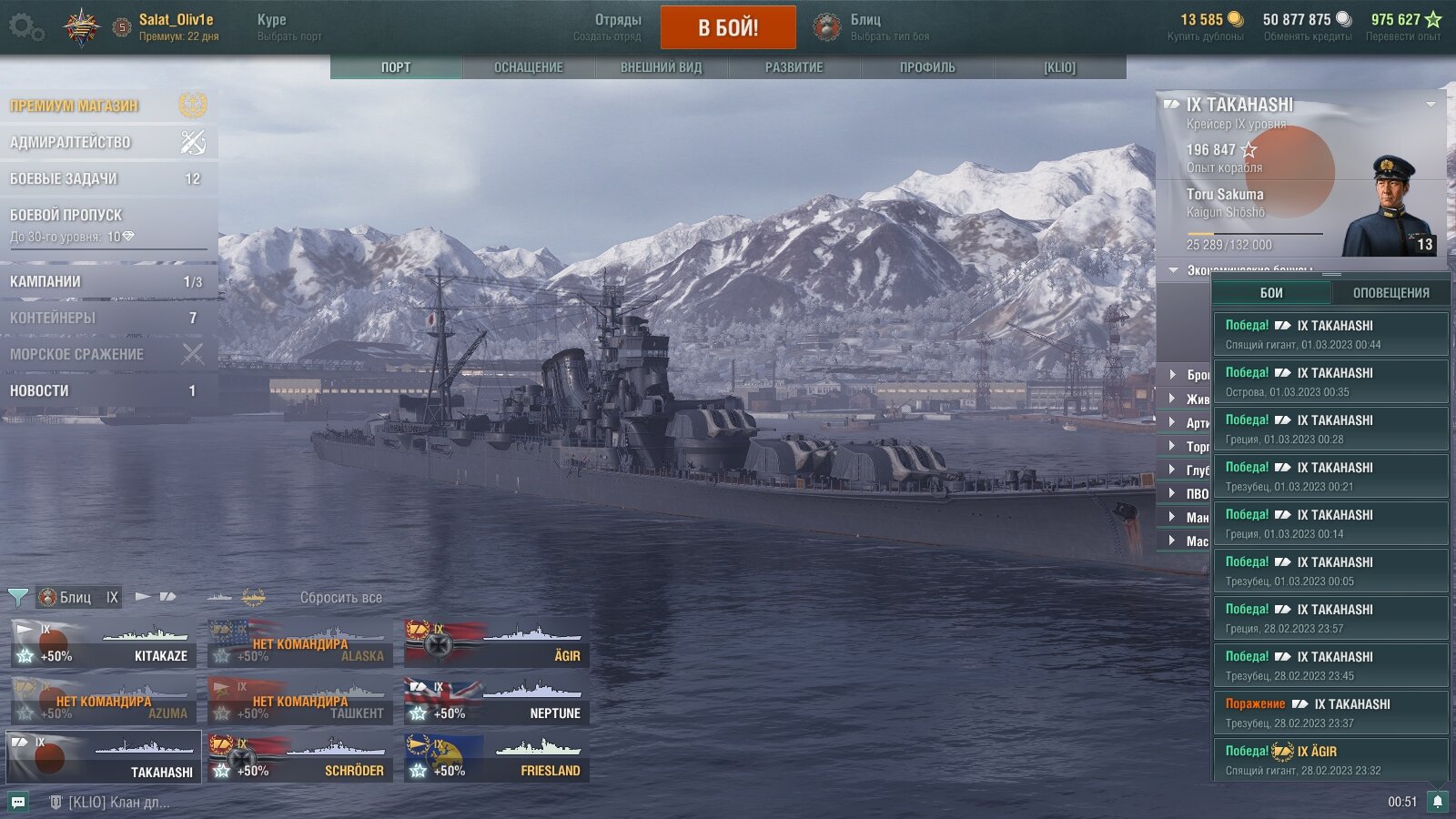Click the credits silver coin icon
The width and height of the screenshot is (1456, 819).
[1343, 19]
